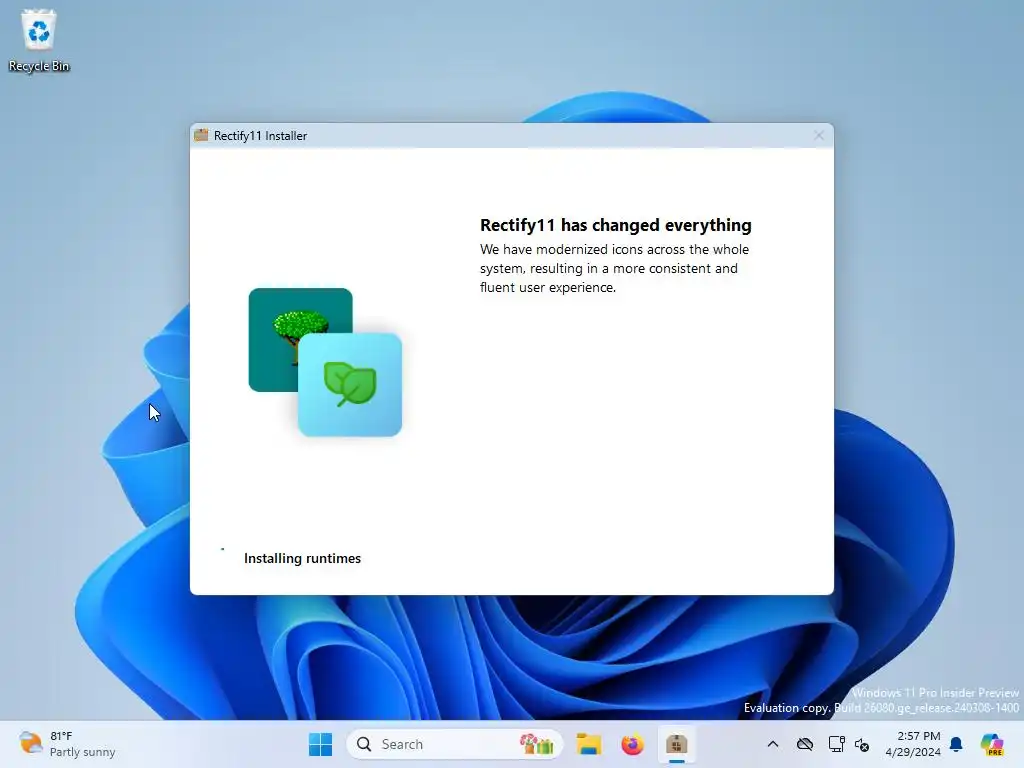Open the weather widget showing 81°F
Image resolution: width=1024 pixels, height=768 pixels.
[68, 744]
